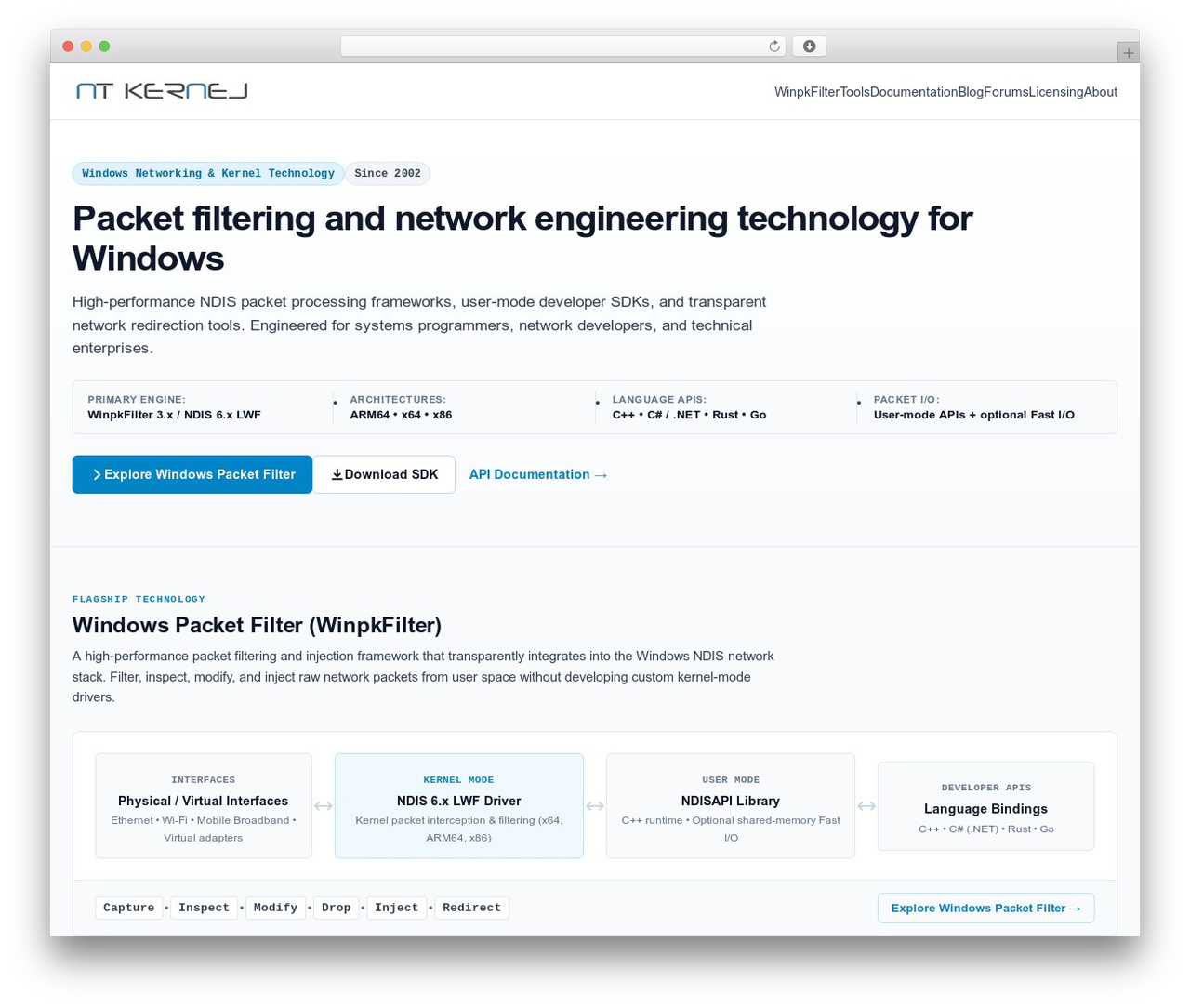Click the ARM64 • x64 • x86 architectures value
1190x1008 pixels.
pos(402,415)
